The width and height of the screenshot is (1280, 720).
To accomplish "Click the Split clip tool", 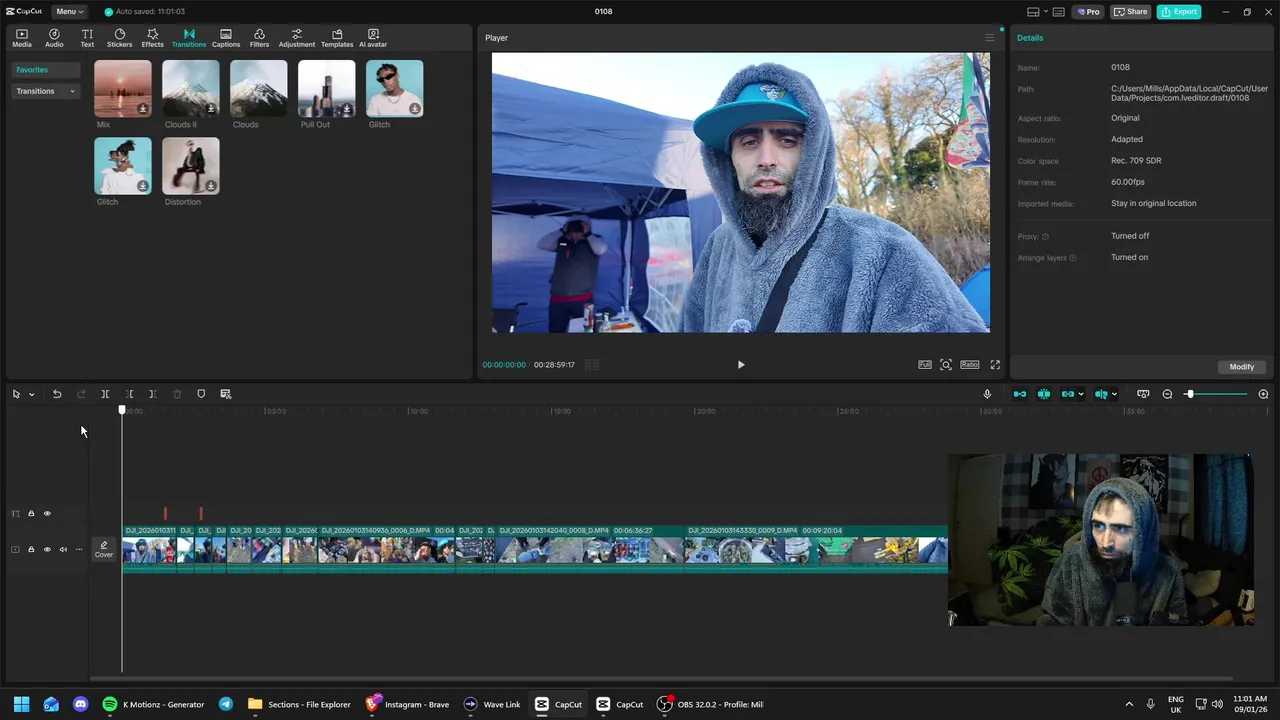I will click(105, 394).
